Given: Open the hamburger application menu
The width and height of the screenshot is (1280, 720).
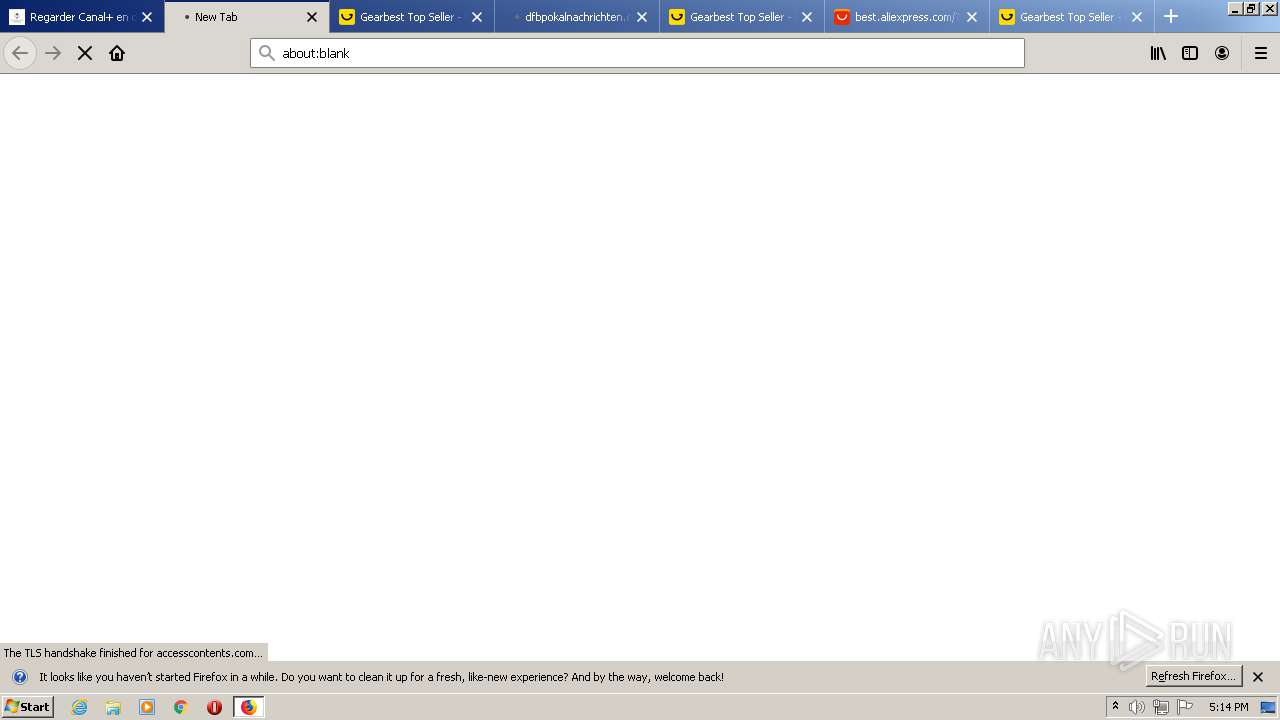Looking at the screenshot, I should tap(1261, 53).
